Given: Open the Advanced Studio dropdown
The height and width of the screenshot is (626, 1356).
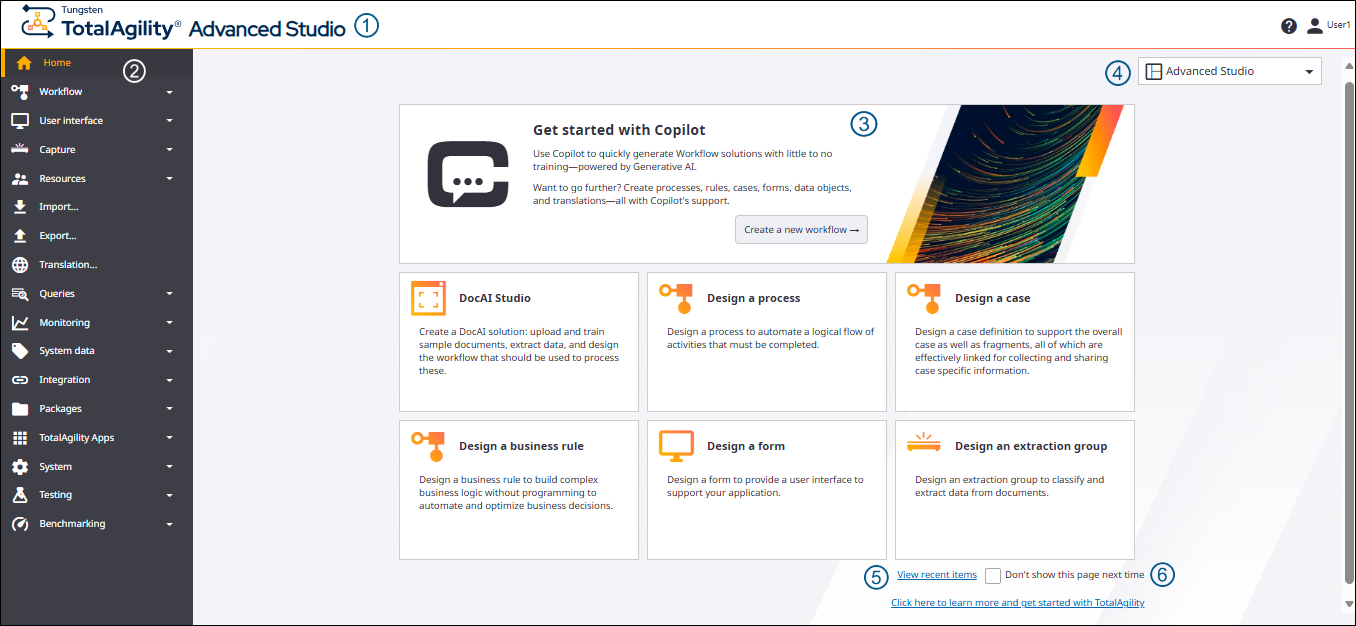Looking at the screenshot, I should click(x=1230, y=71).
